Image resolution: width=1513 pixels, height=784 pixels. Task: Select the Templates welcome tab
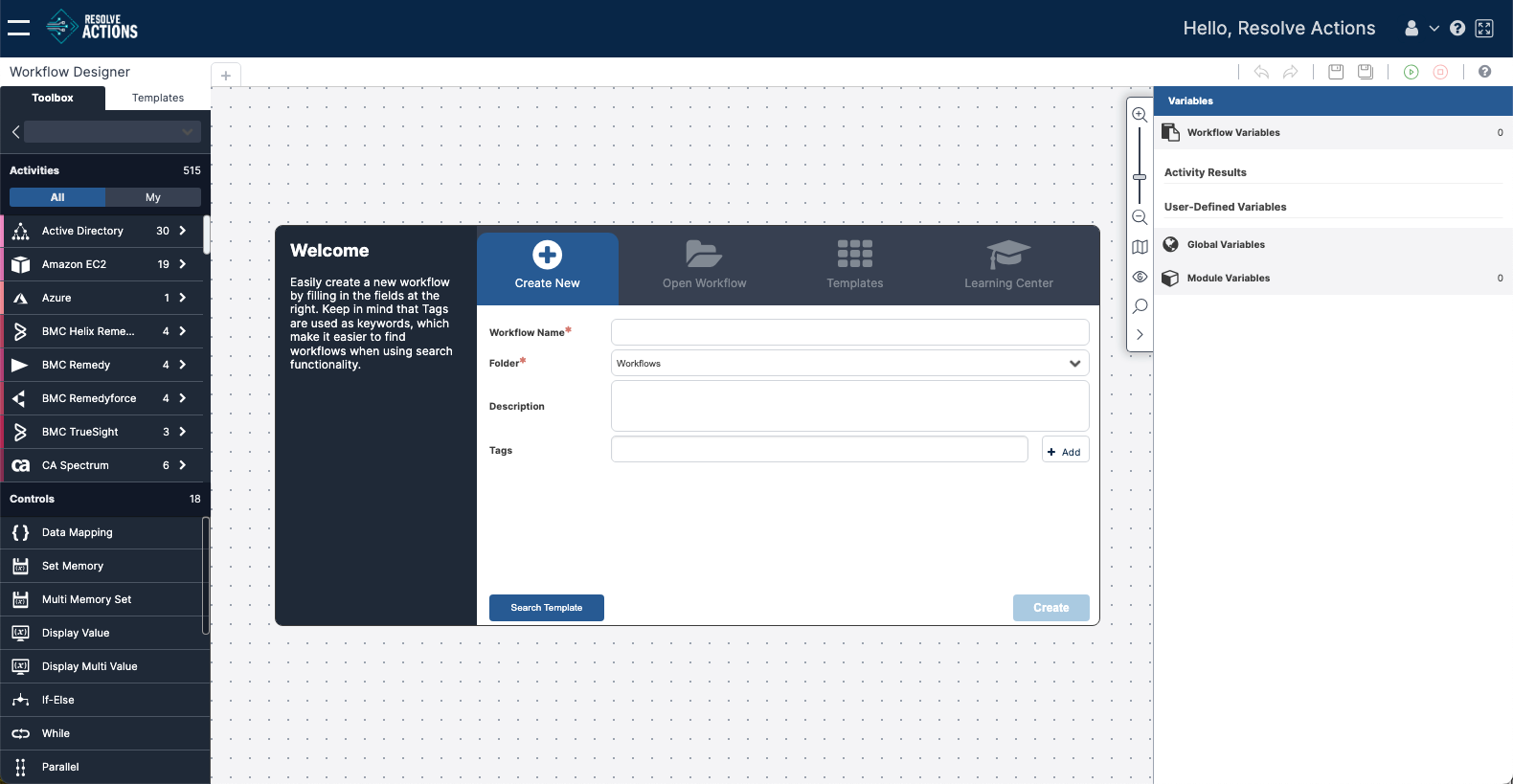point(855,265)
